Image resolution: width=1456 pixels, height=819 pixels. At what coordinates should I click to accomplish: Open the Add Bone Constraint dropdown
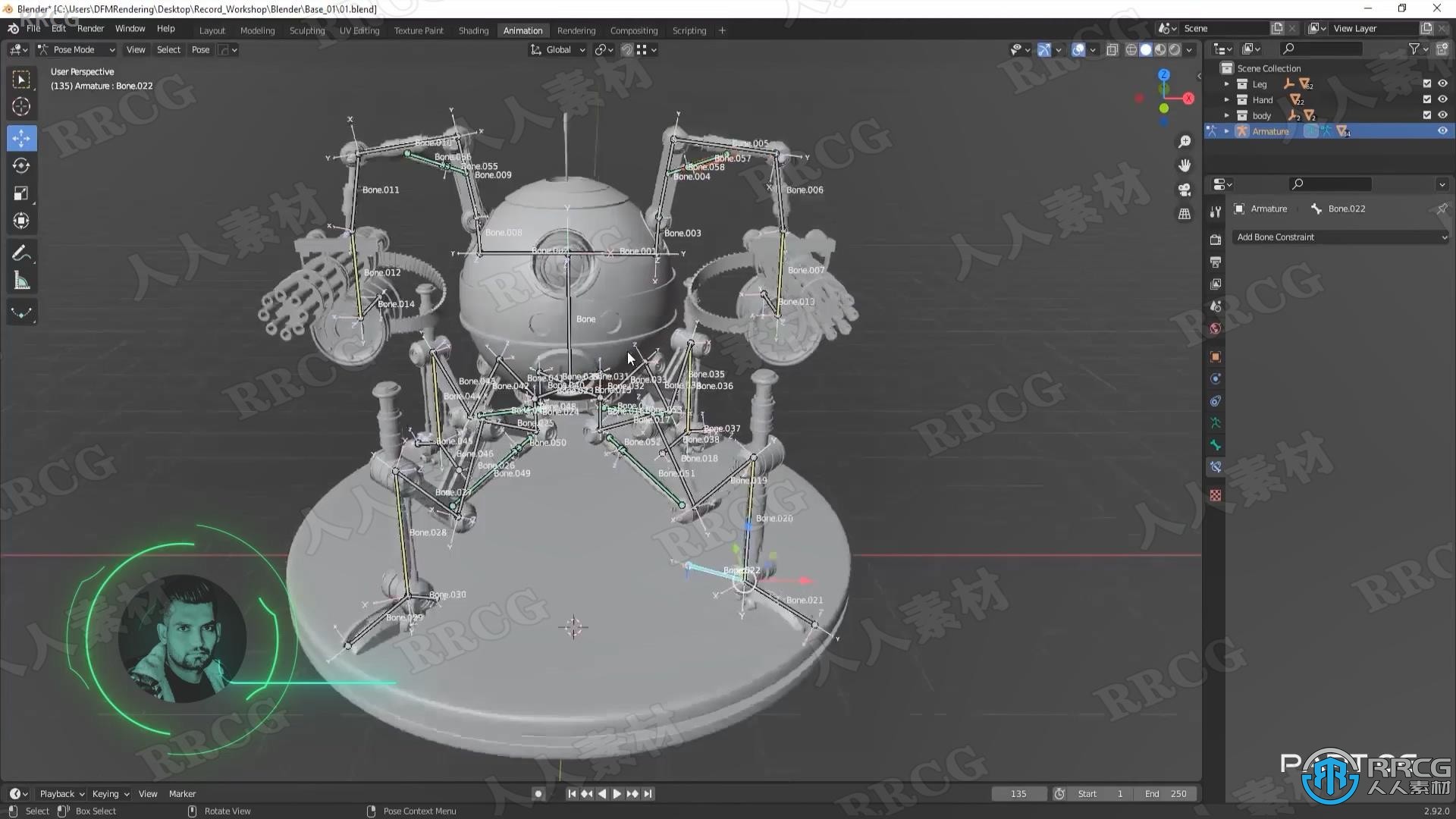coord(1340,237)
